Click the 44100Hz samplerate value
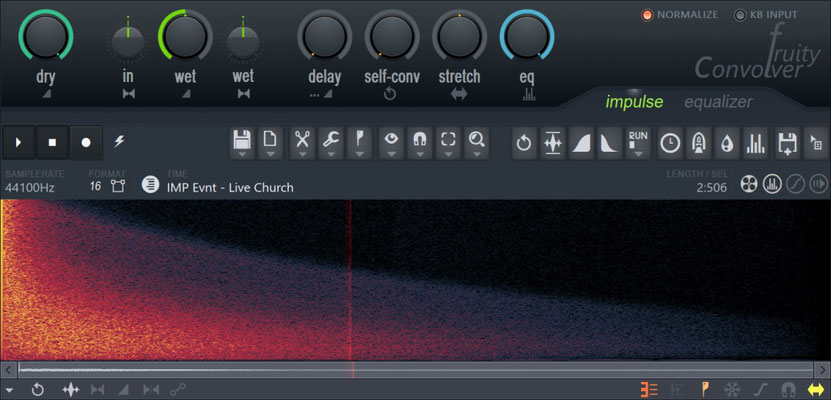 (x=30, y=188)
